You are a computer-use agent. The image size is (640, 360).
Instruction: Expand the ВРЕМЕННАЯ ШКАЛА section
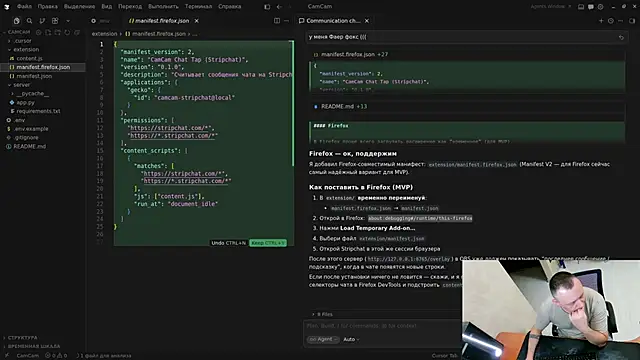[33, 346]
